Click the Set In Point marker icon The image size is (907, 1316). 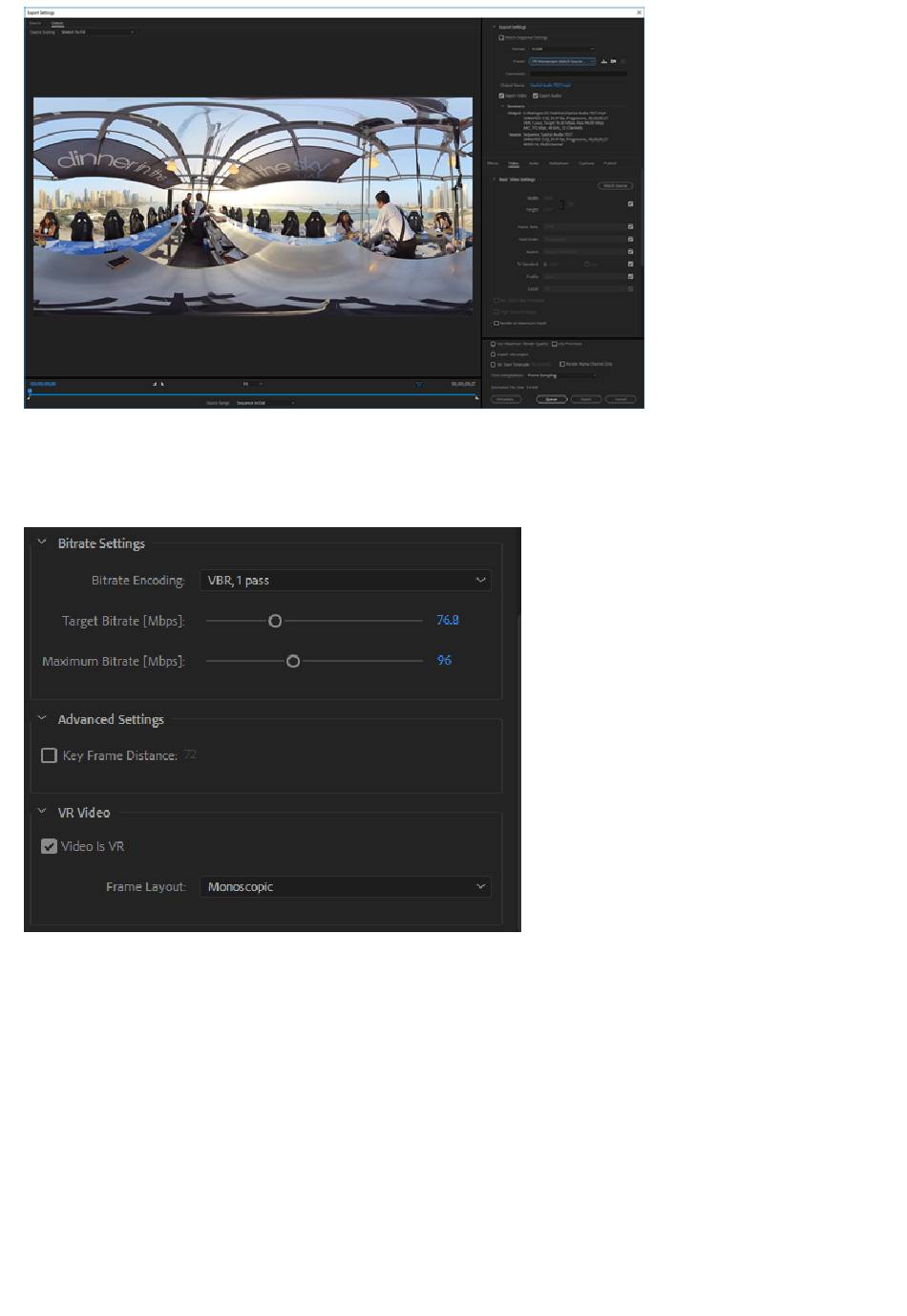(x=155, y=384)
